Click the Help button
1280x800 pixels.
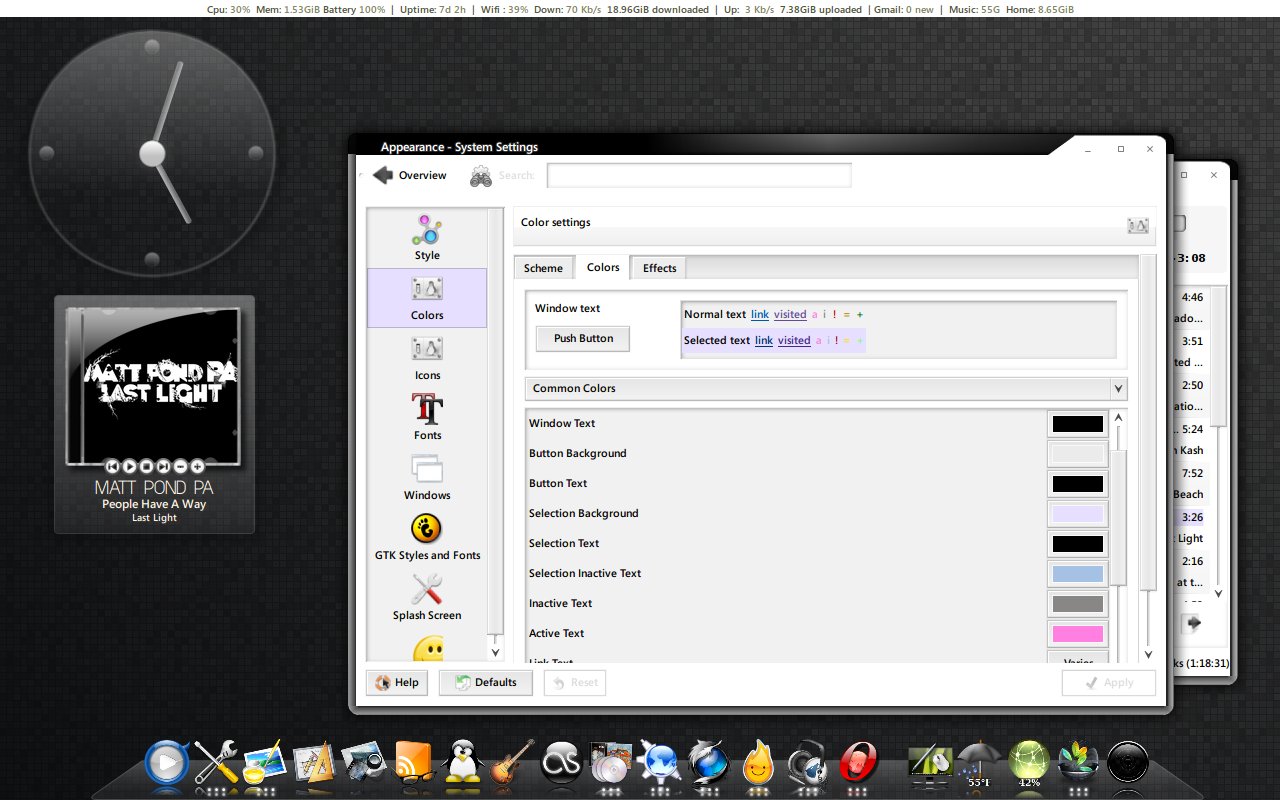click(397, 683)
